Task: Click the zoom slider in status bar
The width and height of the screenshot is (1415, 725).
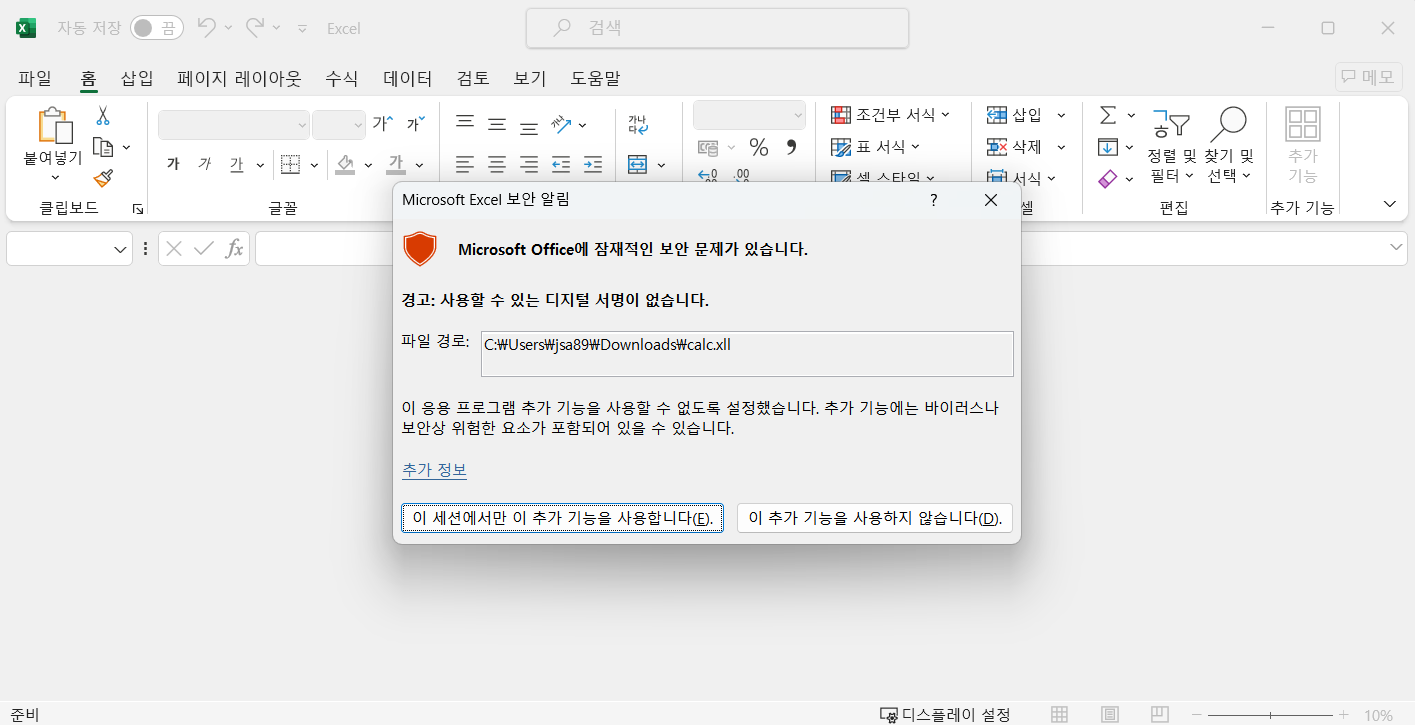Action: pyautogui.click(x=1270, y=715)
